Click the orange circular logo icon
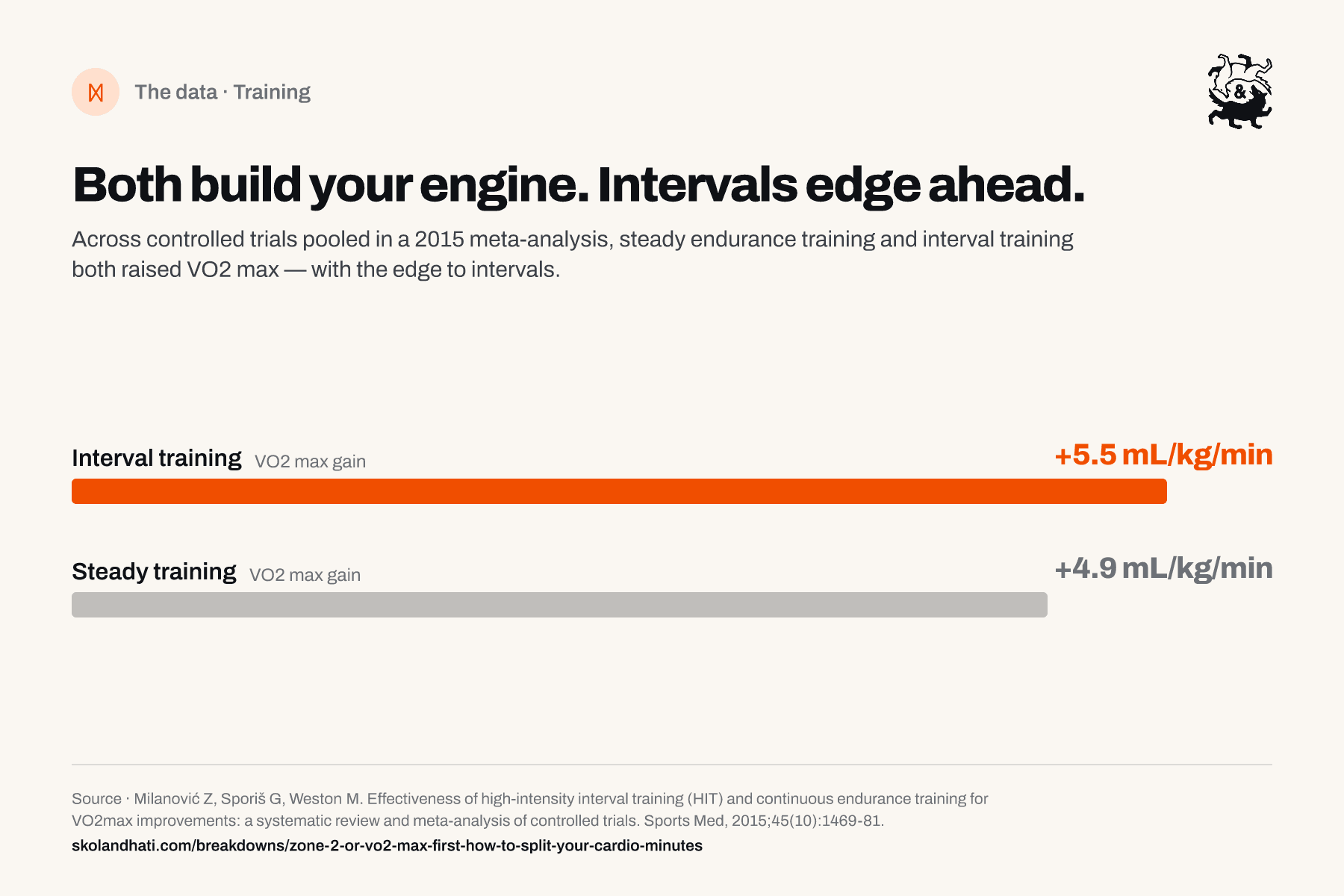The width and height of the screenshot is (1344, 896). coord(96,92)
